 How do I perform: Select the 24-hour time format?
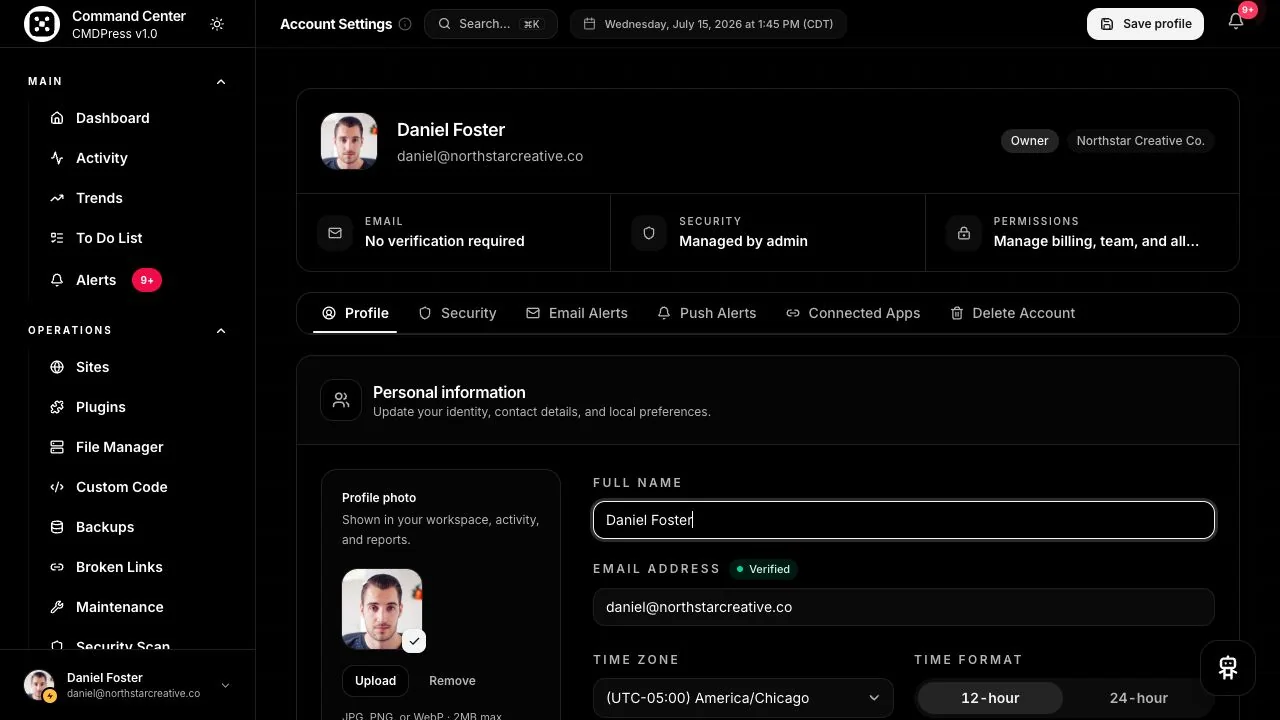click(x=1138, y=698)
